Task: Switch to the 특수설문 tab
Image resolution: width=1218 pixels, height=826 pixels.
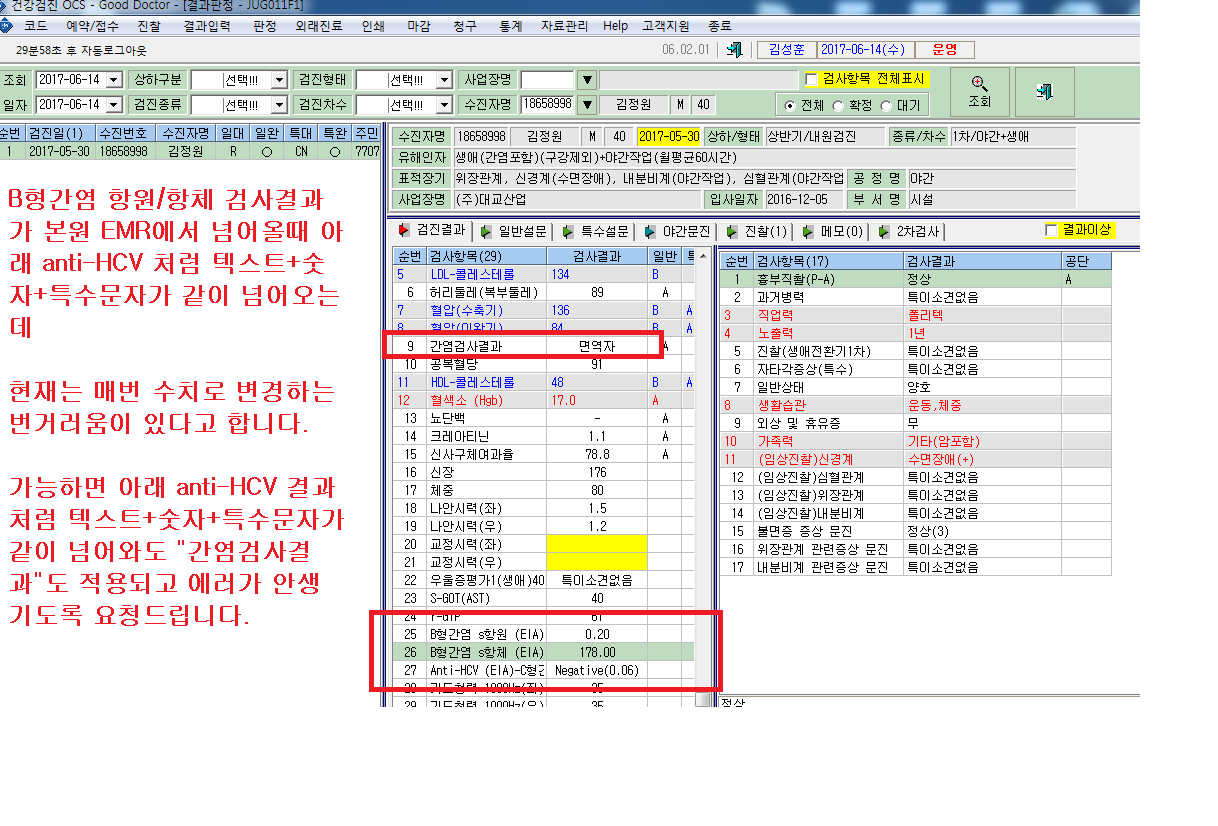Action: [597, 231]
